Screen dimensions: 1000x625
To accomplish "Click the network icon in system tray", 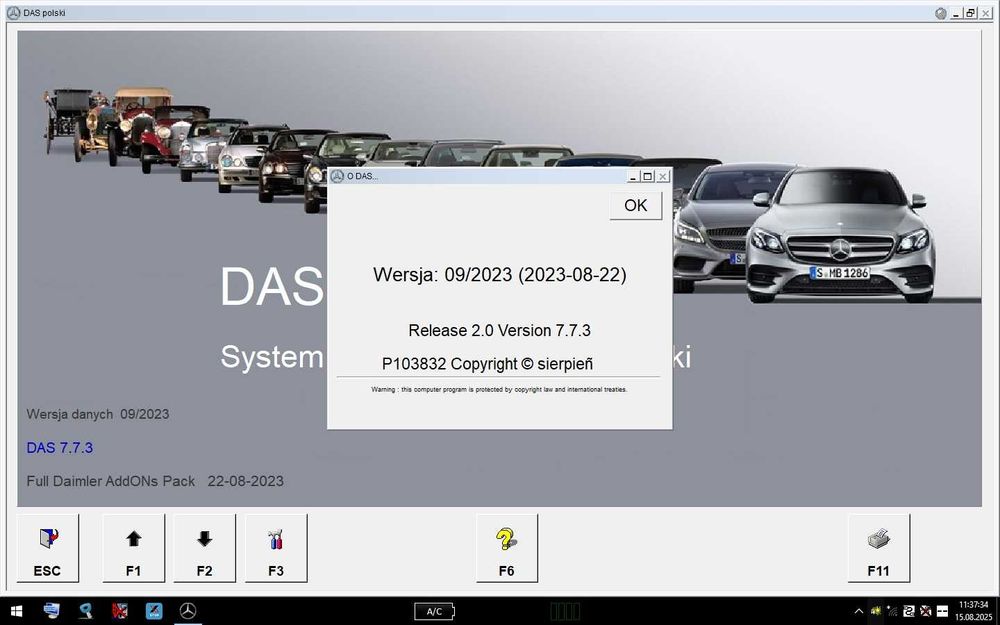I will click(x=892, y=611).
